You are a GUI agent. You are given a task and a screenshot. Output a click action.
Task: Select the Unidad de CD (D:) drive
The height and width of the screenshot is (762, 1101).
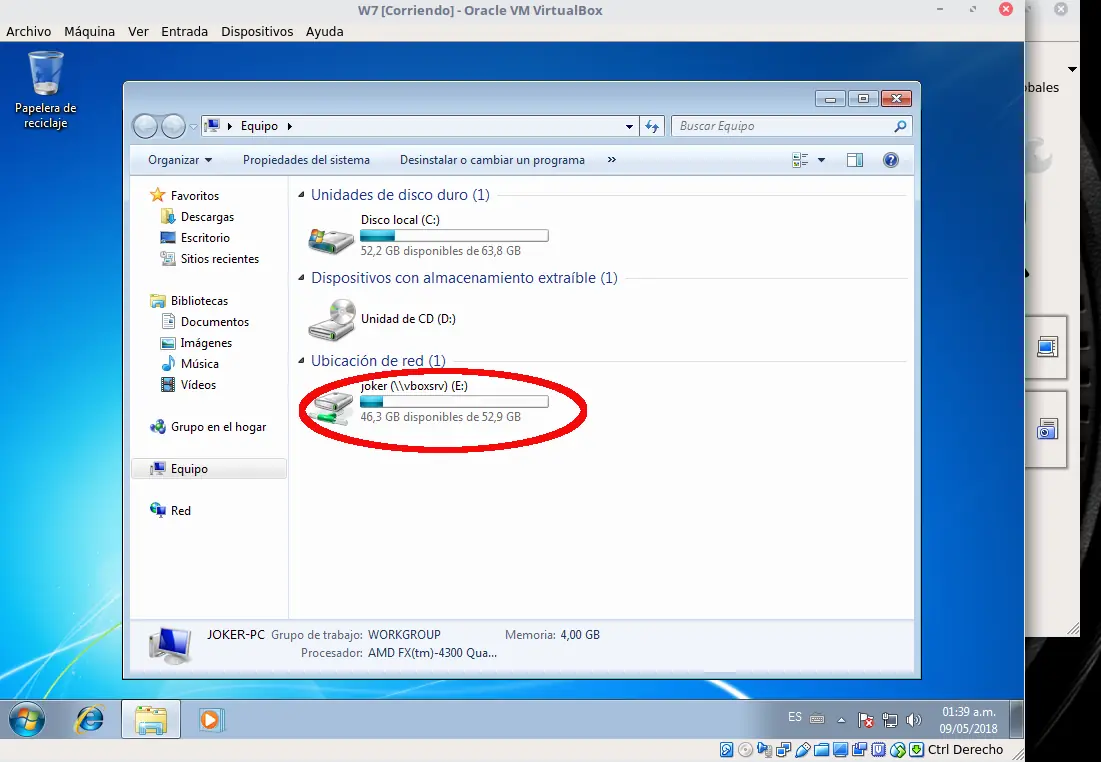[383, 320]
